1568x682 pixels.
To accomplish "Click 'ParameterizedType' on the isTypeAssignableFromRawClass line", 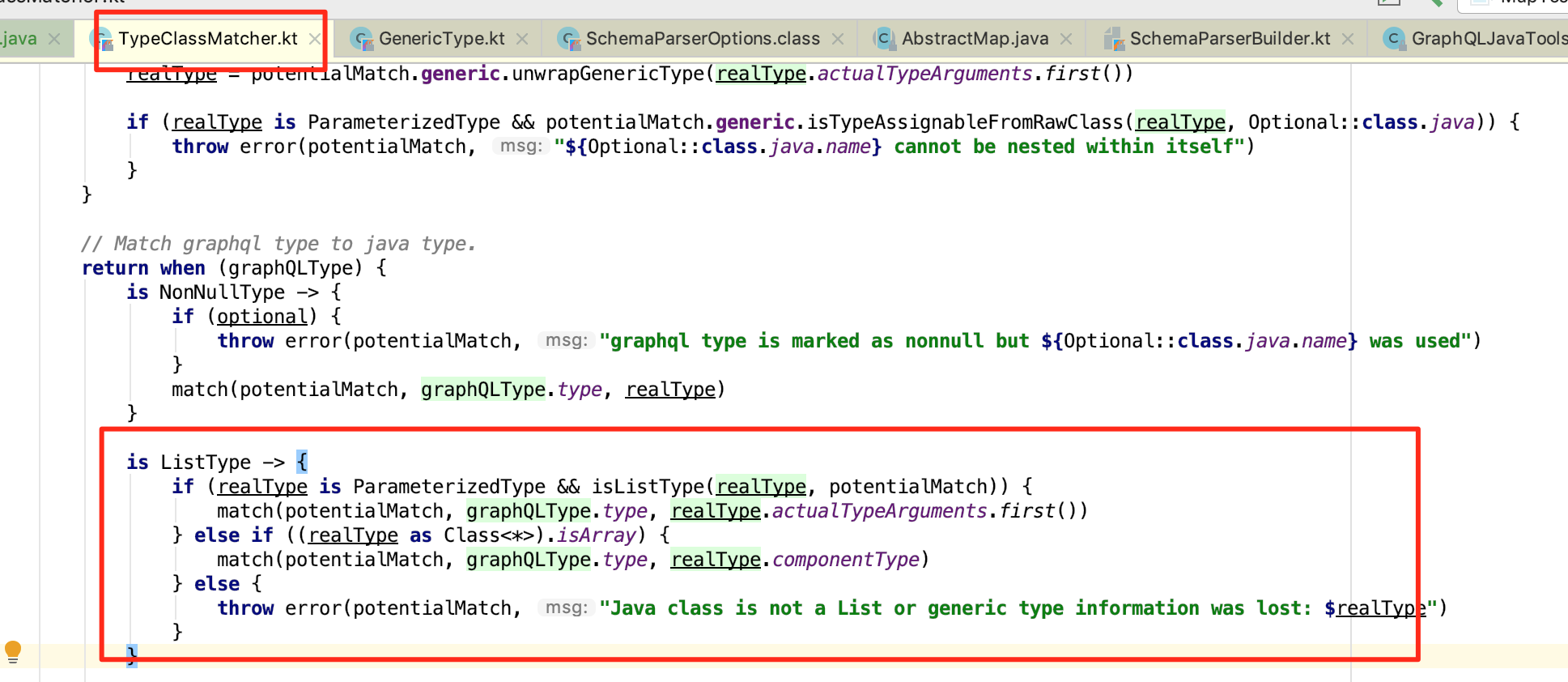I will click(404, 122).
